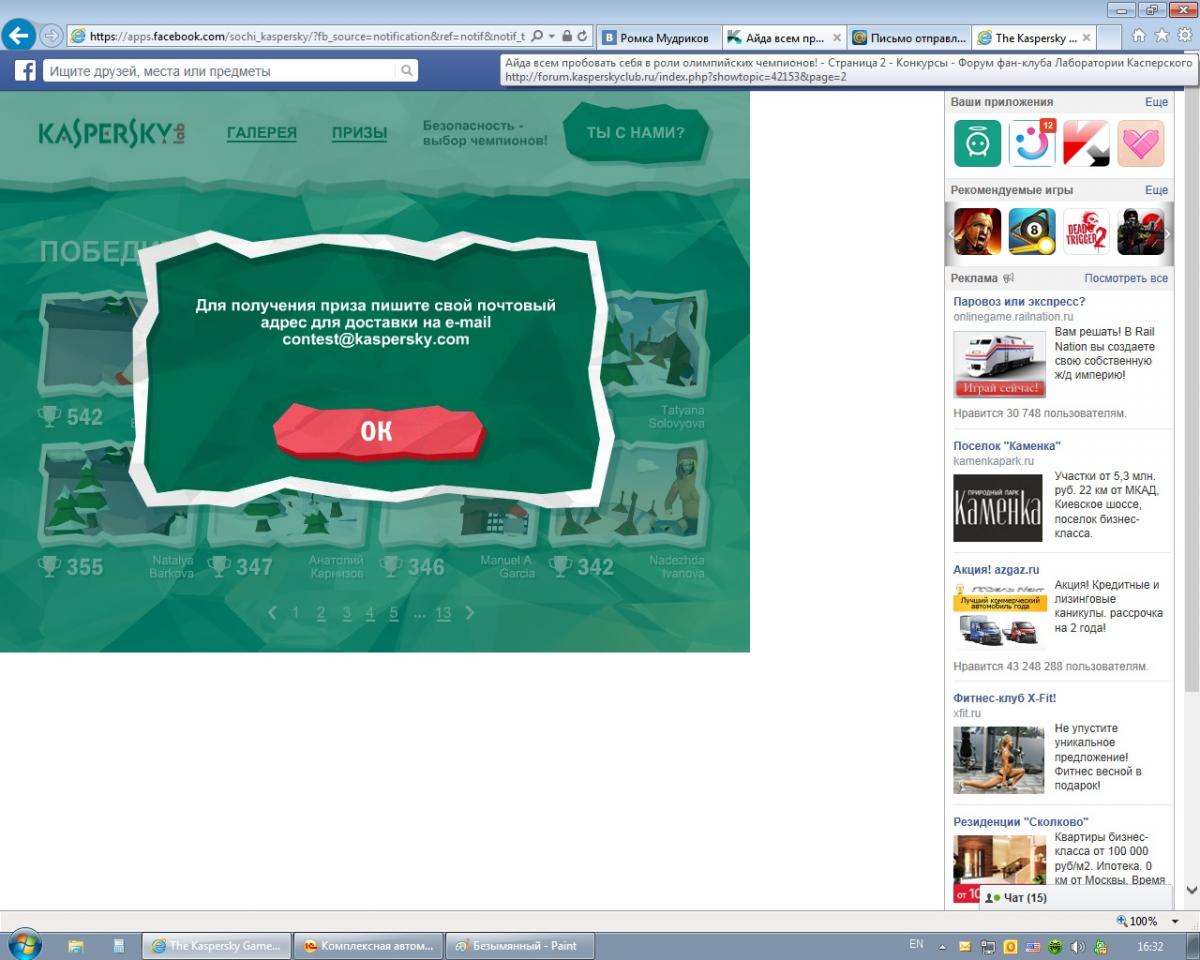1200x960 pixels.
Task: Open the Паровоз или экспресс? ad link
Action: tap(1019, 301)
